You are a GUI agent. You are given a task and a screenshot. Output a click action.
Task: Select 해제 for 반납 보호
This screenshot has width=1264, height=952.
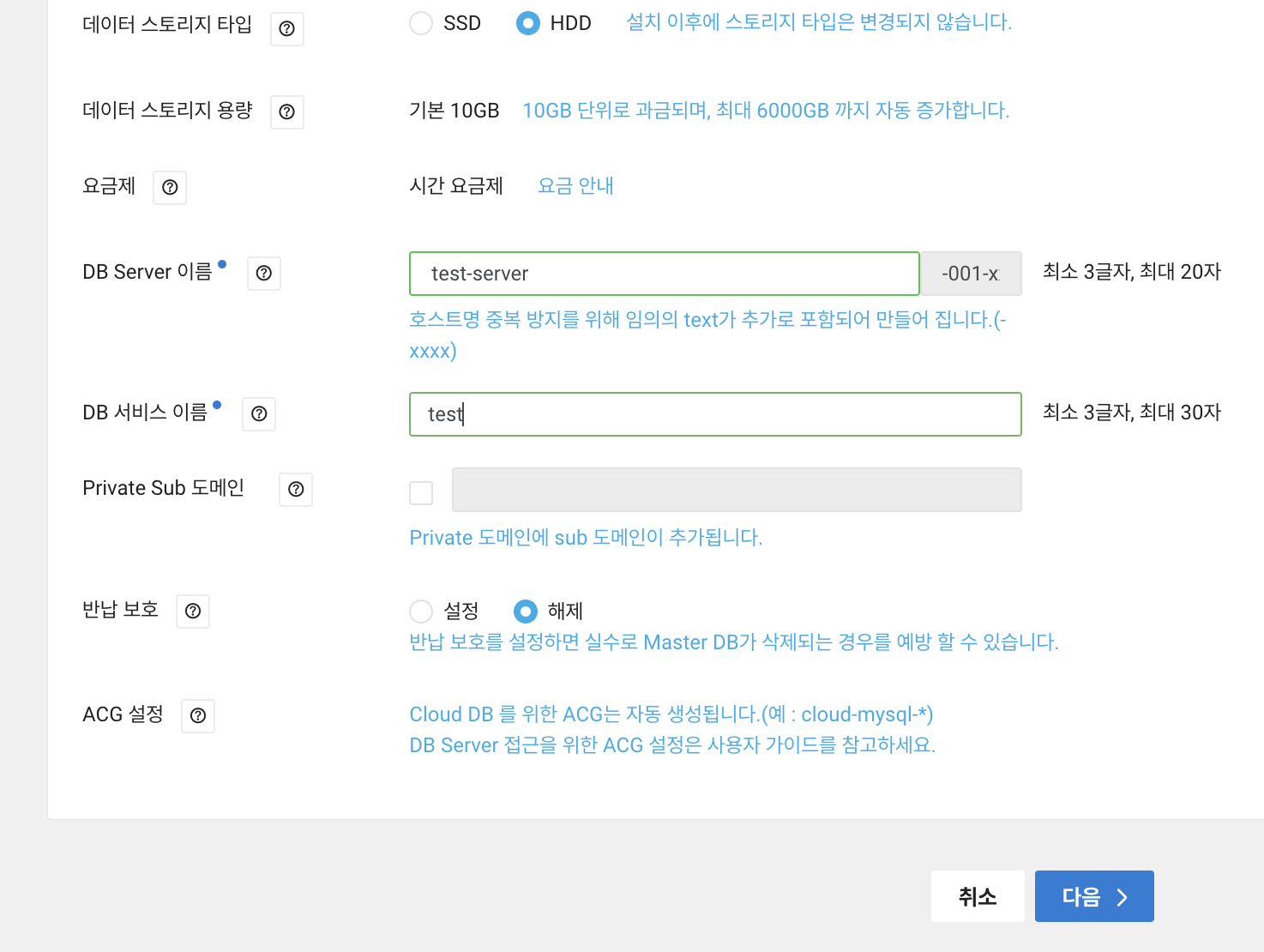tap(526, 611)
